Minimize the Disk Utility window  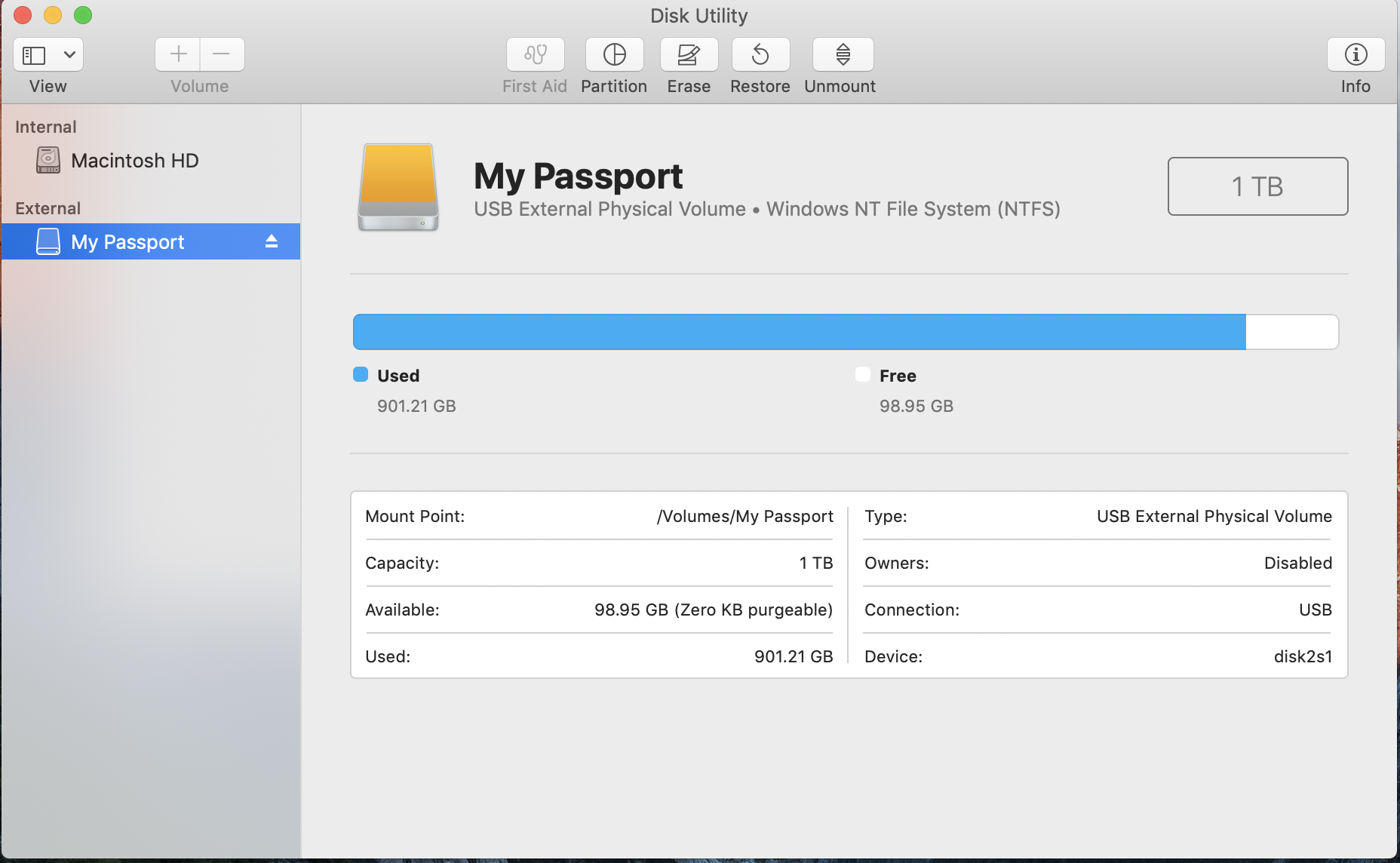coord(53,15)
